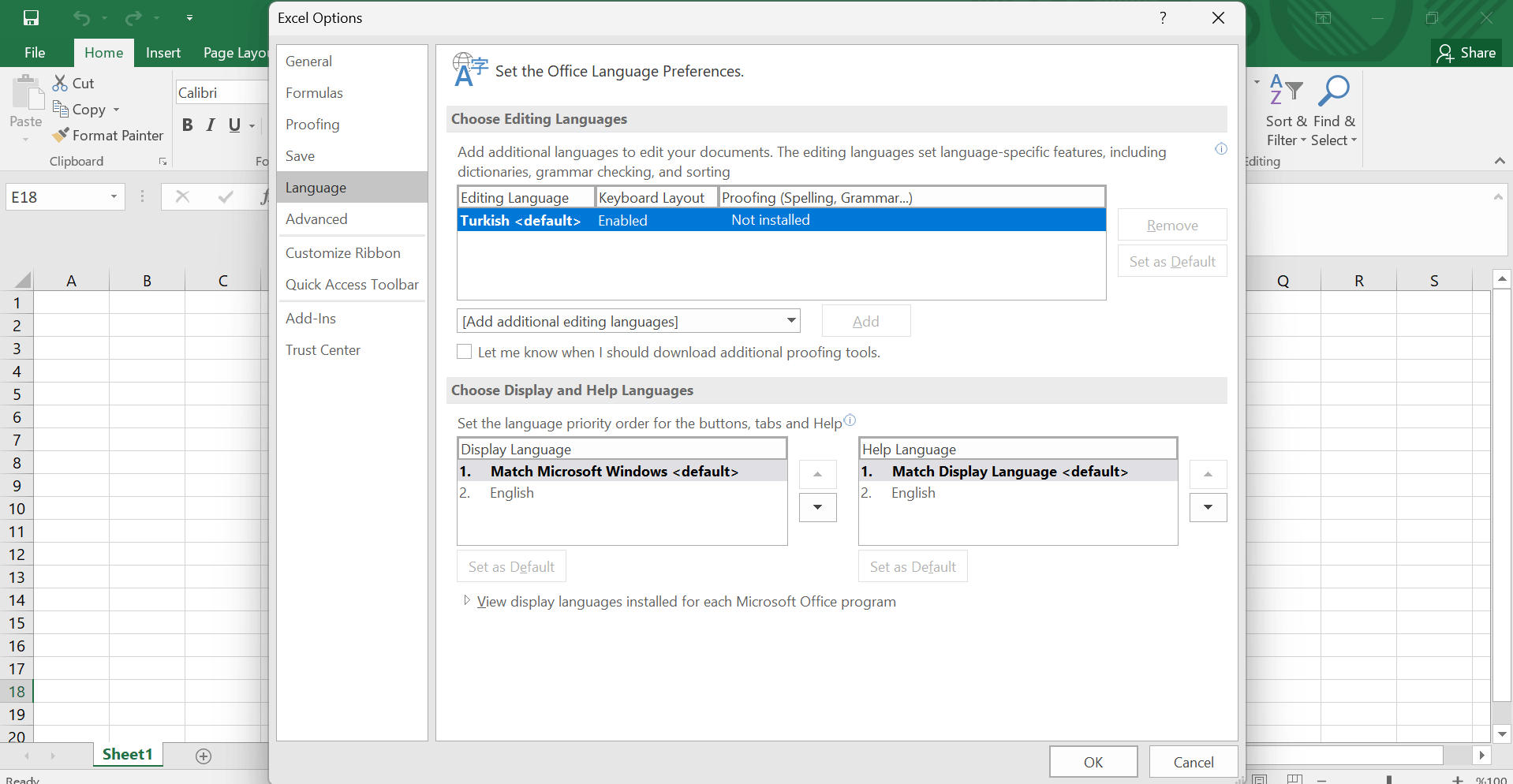Screen dimensions: 1513x784
Task: Select English in the Display Language list
Action: 622,493
